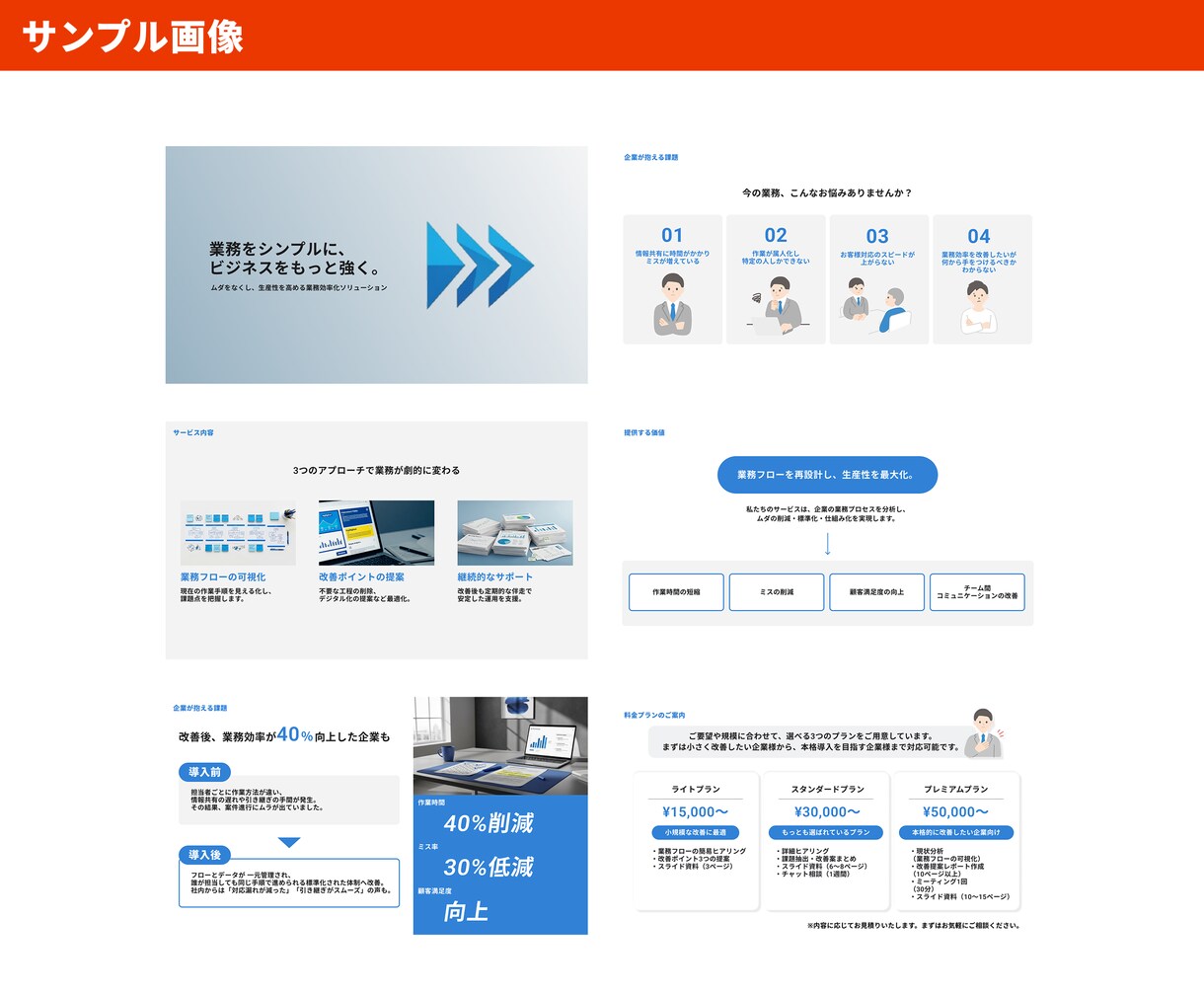Click the two-person meeting illustration in card 03
Image resolution: width=1204 pixels, height=995 pixels.
click(x=877, y=307)
